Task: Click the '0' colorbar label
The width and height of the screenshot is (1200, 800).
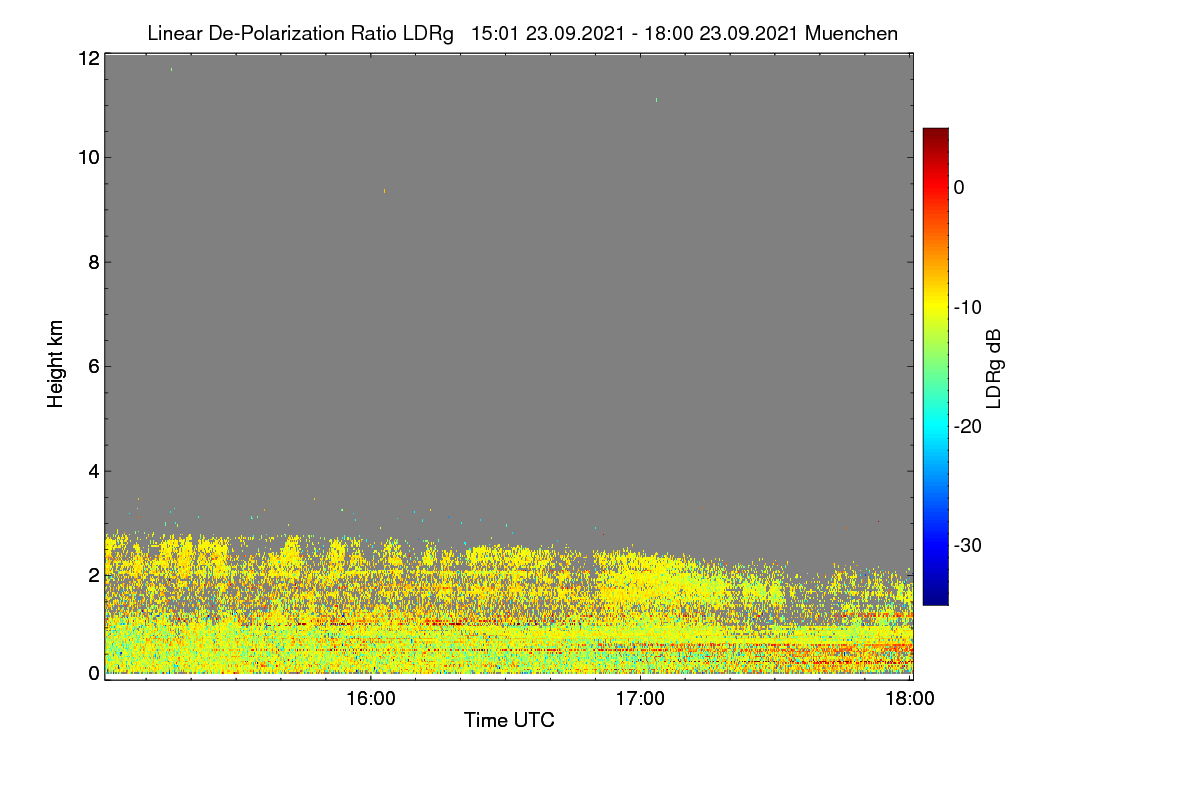Action: 959,188
